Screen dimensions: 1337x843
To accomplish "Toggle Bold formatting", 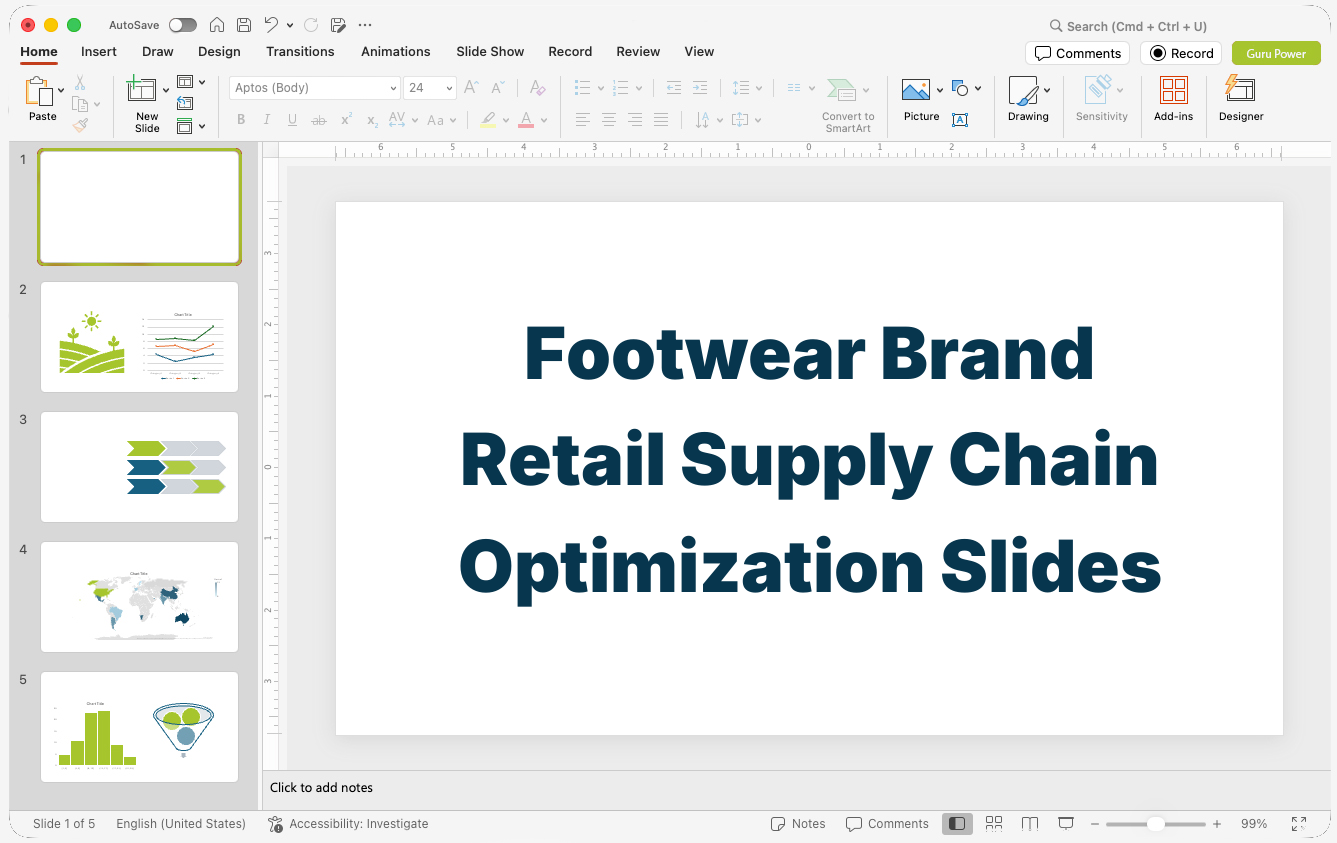I will pos(241,120).
